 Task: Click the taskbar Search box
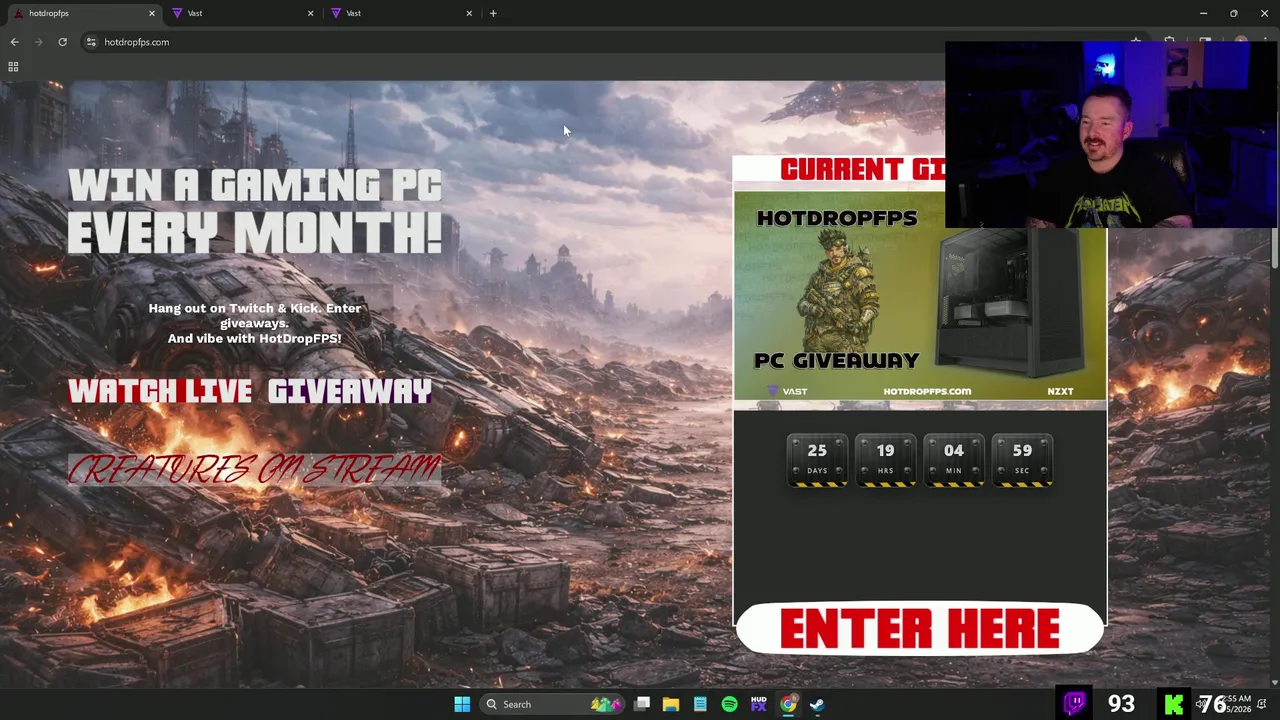tap(550, 704)
